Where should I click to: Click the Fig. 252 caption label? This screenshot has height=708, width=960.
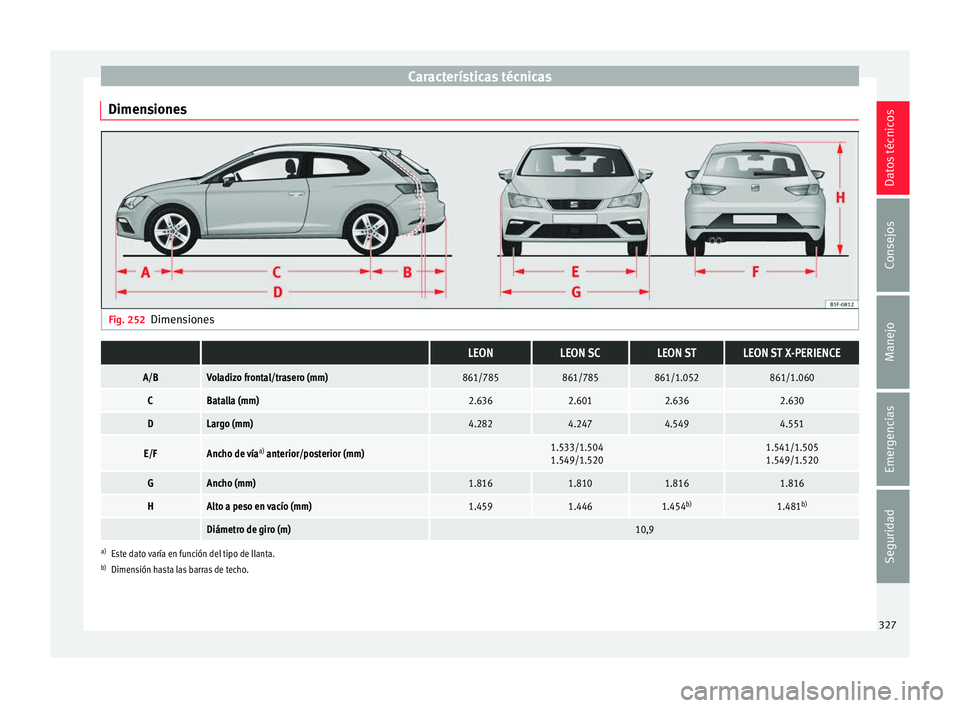point(127,319)
